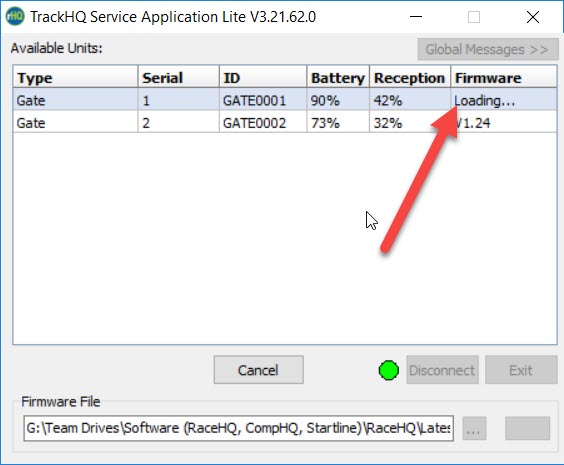Select the GATE0002 unit row
Viewport: 564px width, 465px height.
pos(285,122)
